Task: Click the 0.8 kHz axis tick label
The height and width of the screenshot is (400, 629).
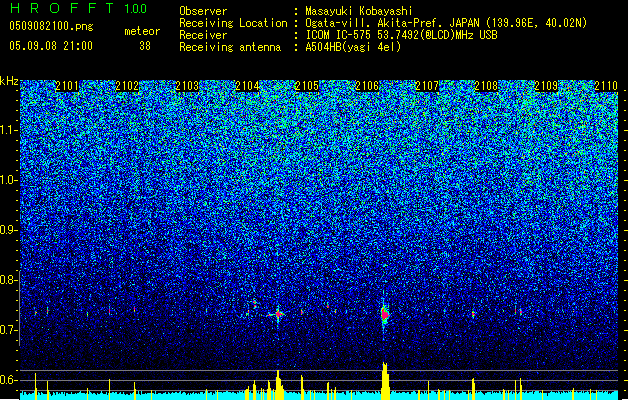Action: pos(9,280)
